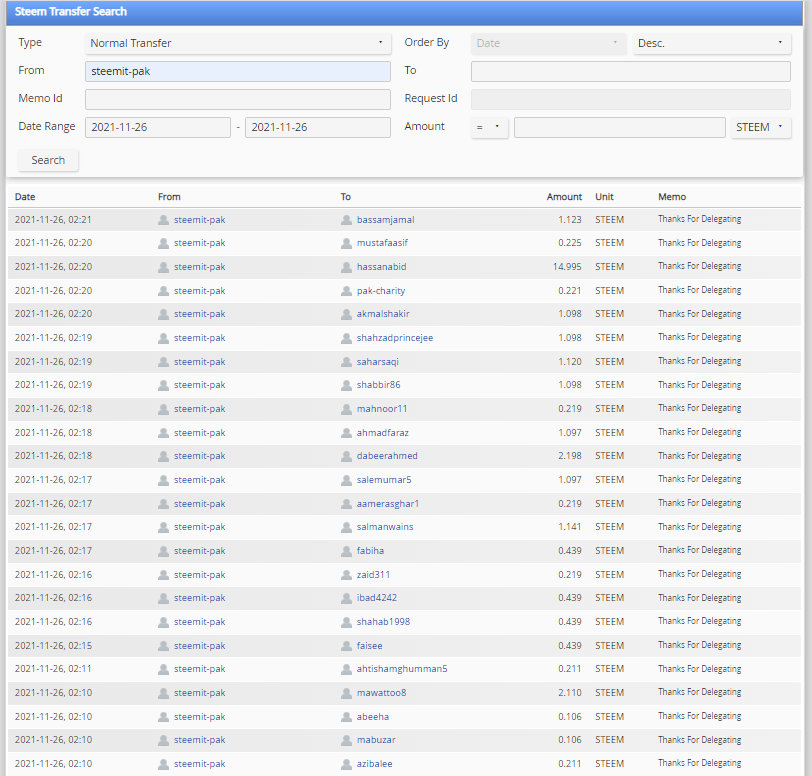The image size is (812, 776).
Task: Click the 14.995 amount cell
Action: (567, 267)
